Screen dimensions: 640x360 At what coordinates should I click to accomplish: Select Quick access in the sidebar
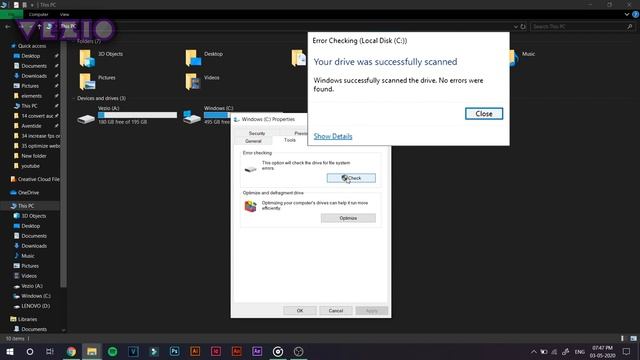(x=32, y=46)
